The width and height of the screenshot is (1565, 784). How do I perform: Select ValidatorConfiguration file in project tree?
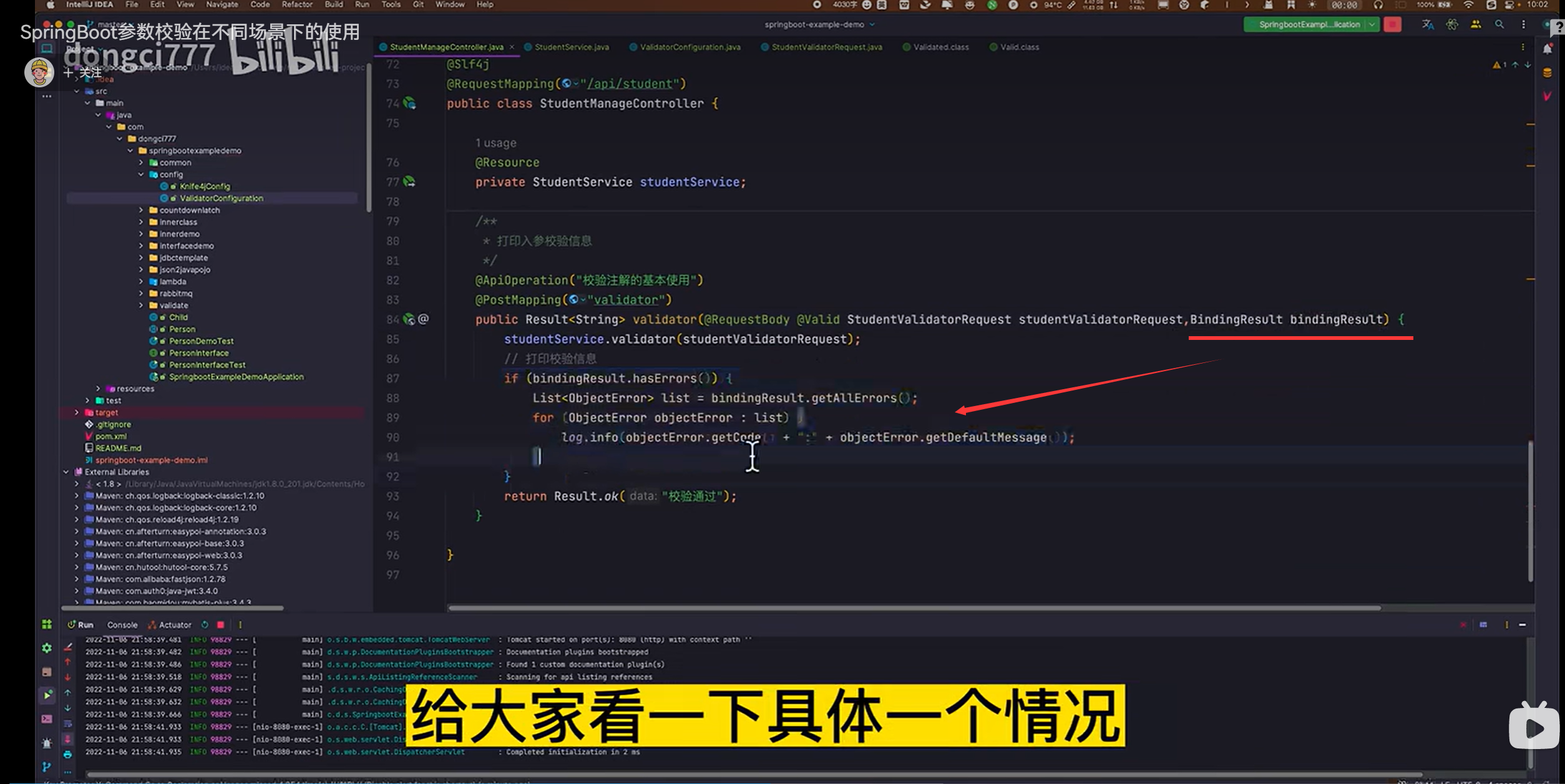pyautogui.click(x=221, y=198)
